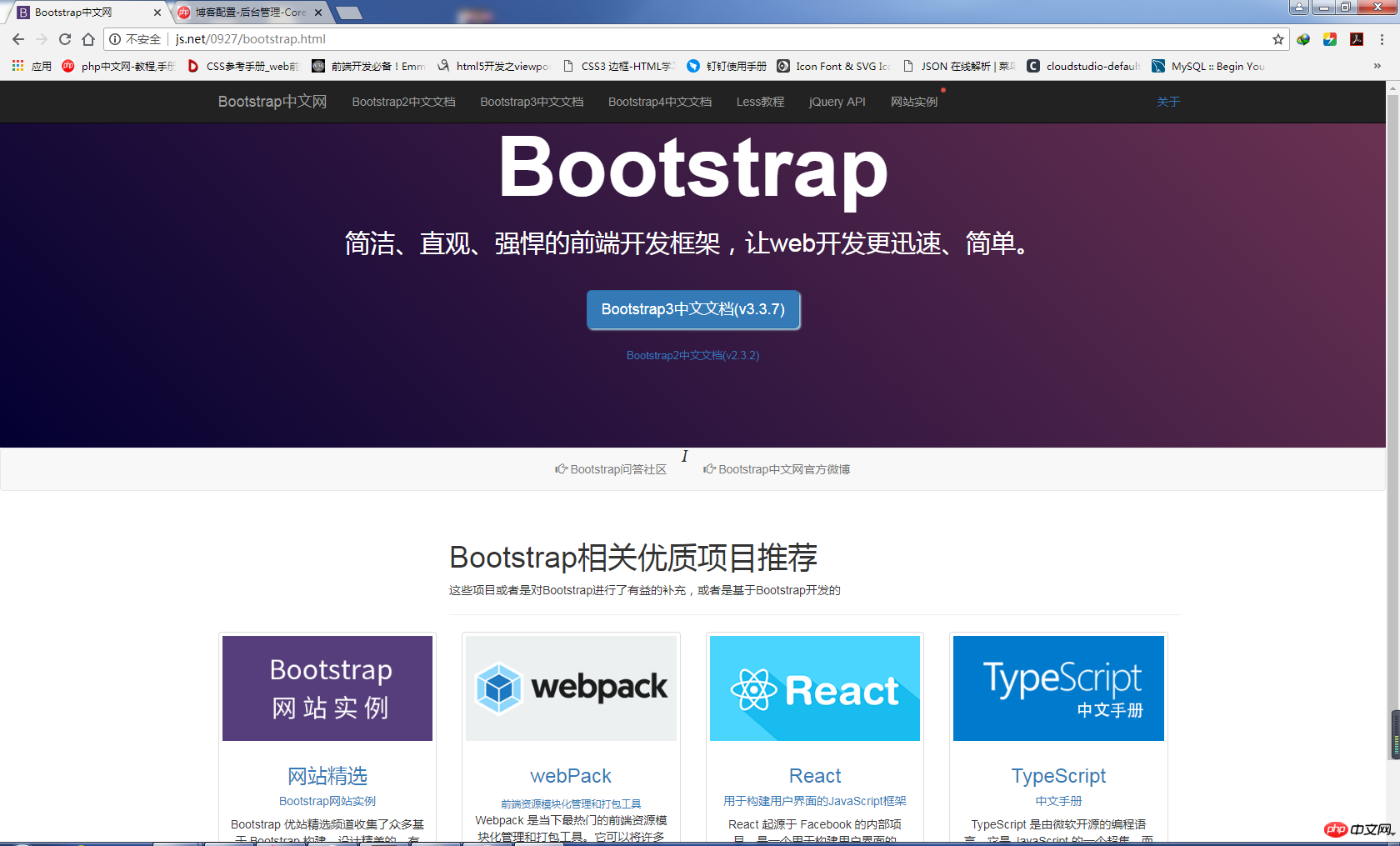Open the html5开发之viewport bookmark
Viewport: 1400px width, 846px height.
point(493,66)
